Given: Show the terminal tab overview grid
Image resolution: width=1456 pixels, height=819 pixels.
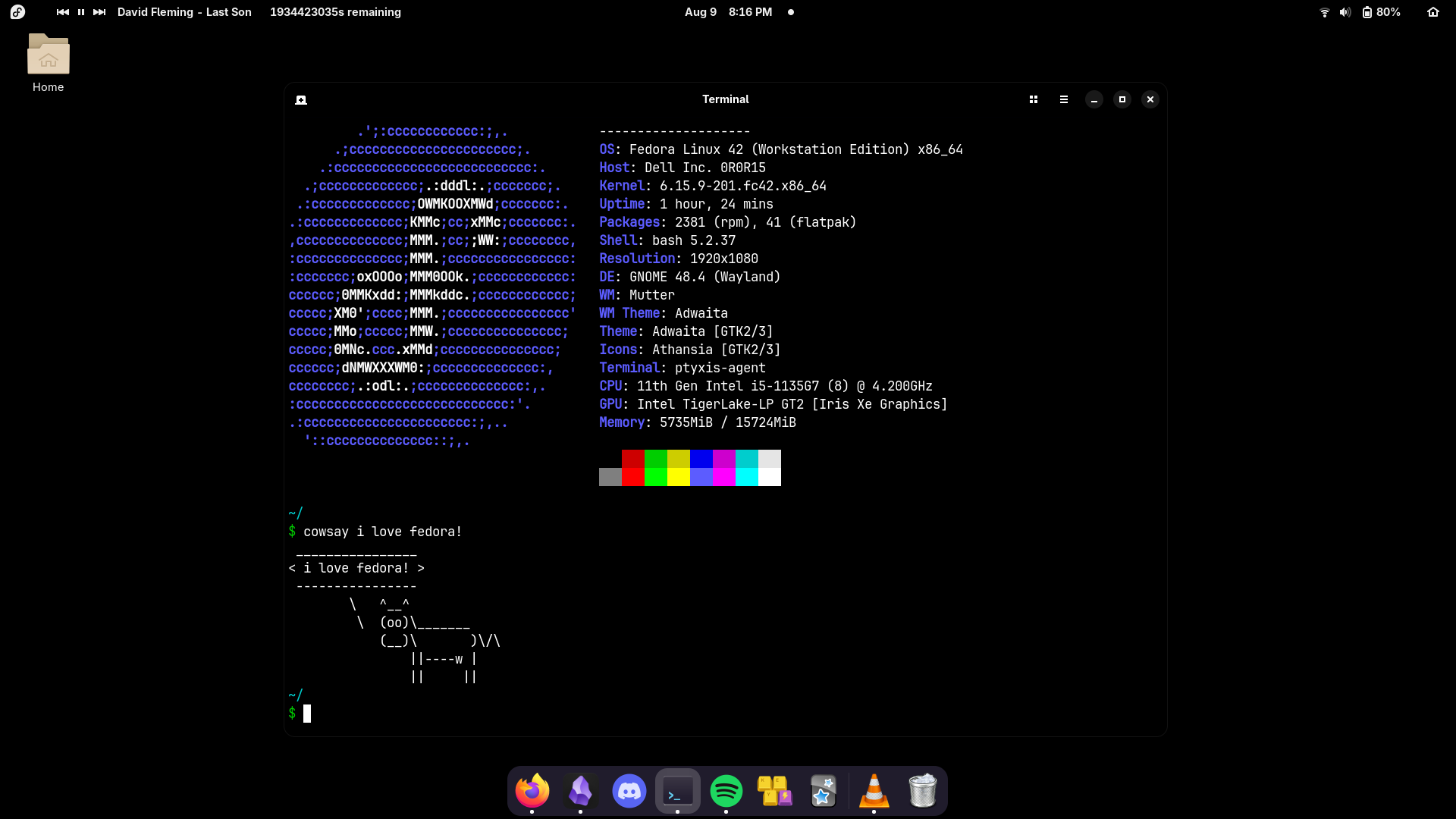Looking at the screenshot, I should point(1034,99).
